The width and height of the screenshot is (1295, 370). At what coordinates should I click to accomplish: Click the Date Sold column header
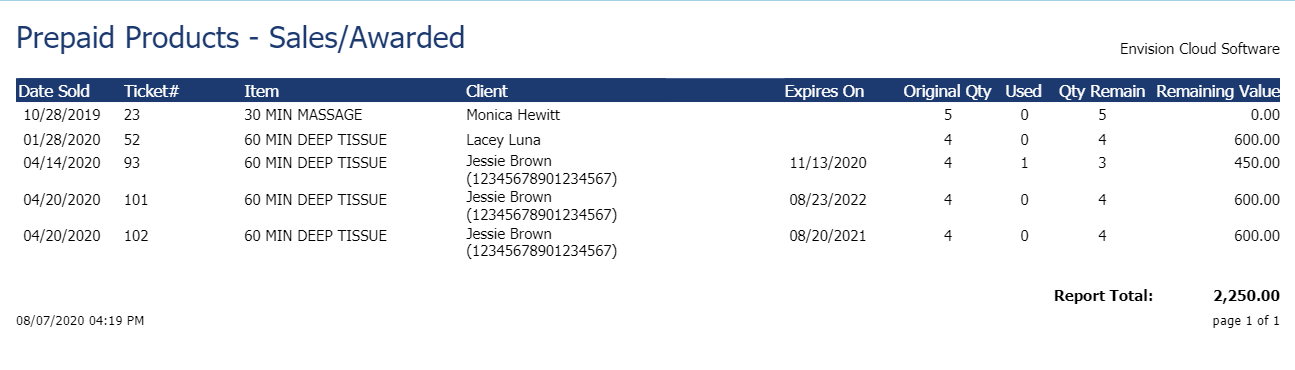(54, 91)
